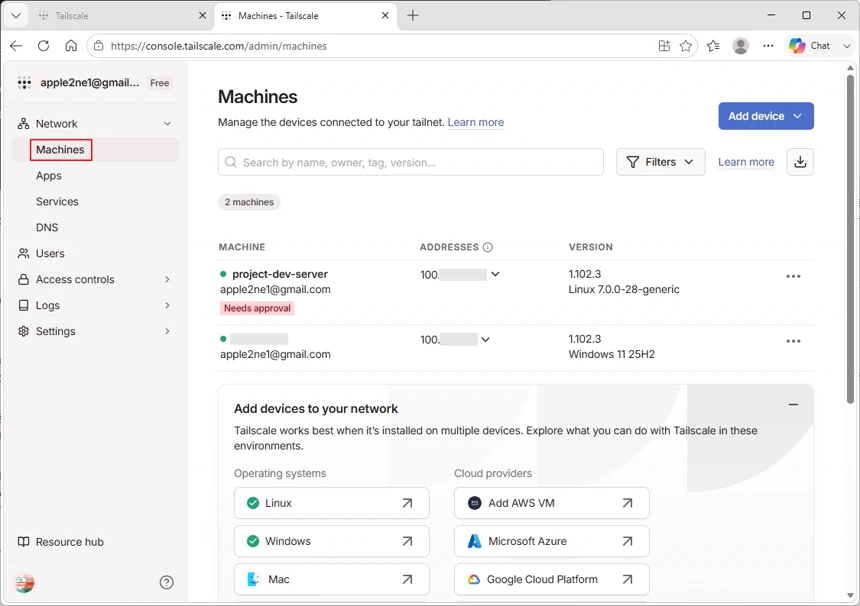The width and height of the screenshot is (860, 606).
Task: Open Google Cloud Platform option
Action: (x=552, y=579)
